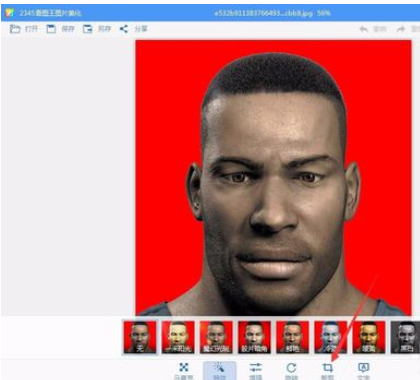Apply the second pale-tone filter thumbnail

coord(178,337)
